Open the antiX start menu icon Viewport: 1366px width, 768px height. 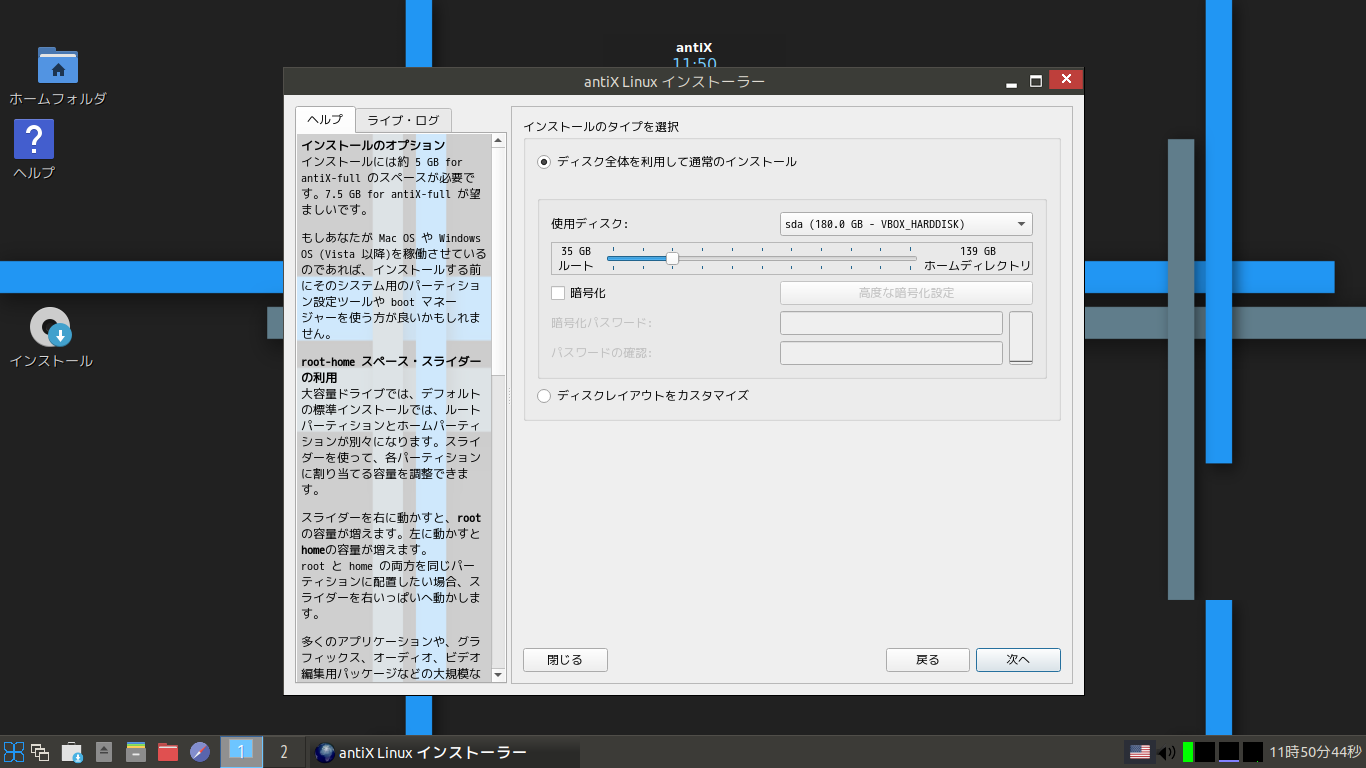[14, 752]
